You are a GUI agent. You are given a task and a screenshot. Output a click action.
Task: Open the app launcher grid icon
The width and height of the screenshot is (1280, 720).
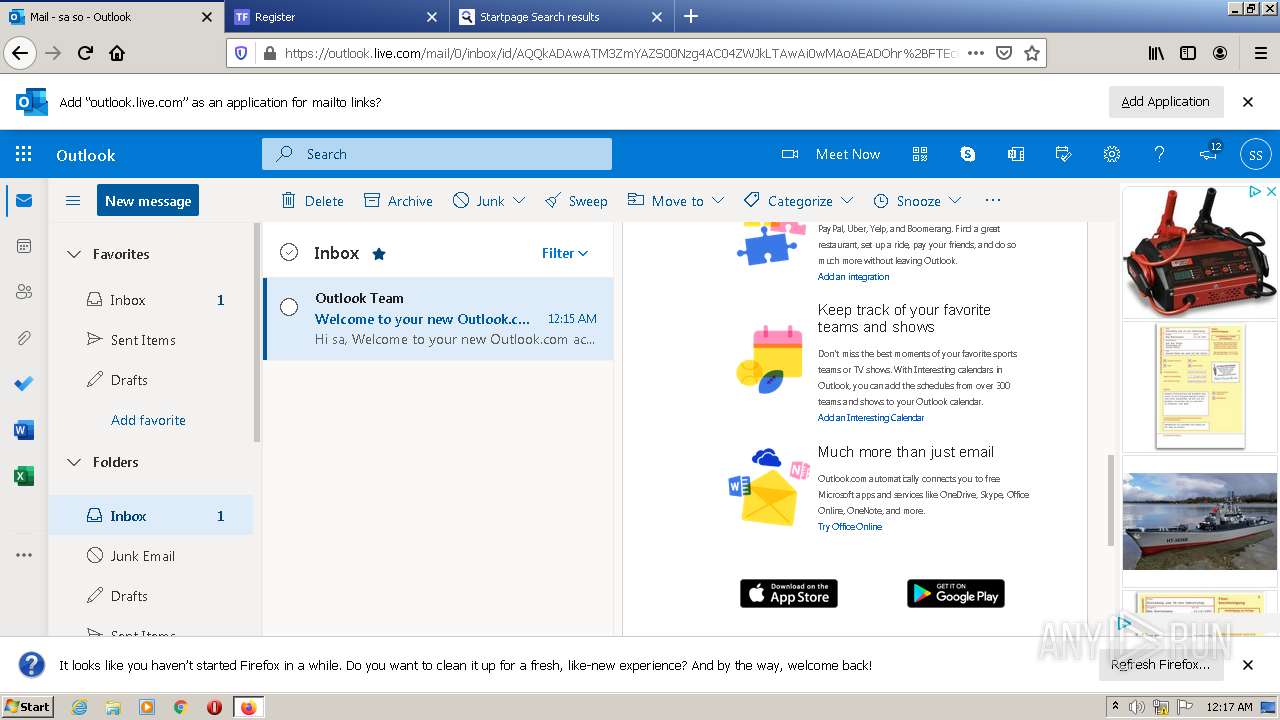[24, 154]
